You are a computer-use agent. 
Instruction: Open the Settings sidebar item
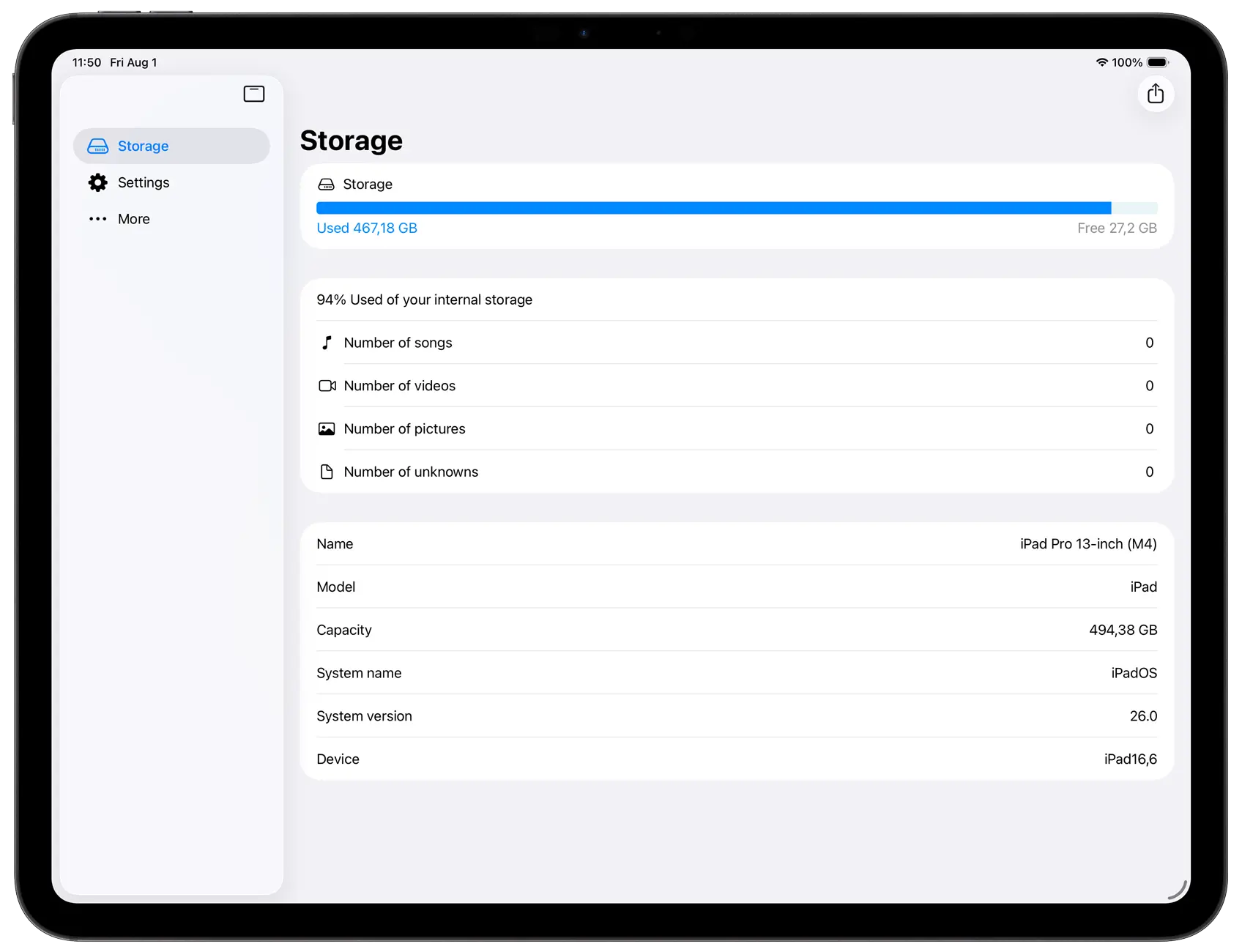coord(172,182)
